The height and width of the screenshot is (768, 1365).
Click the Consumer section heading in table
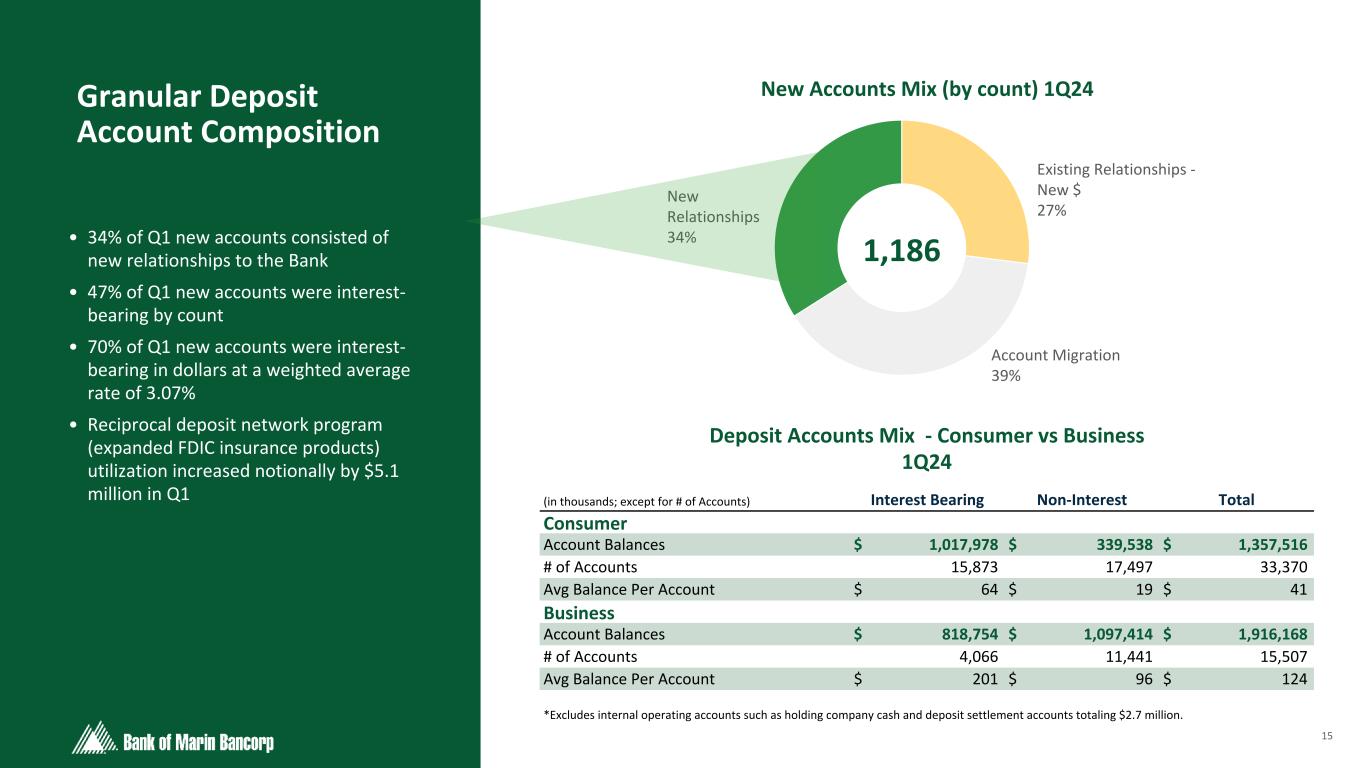click(585, 524)
